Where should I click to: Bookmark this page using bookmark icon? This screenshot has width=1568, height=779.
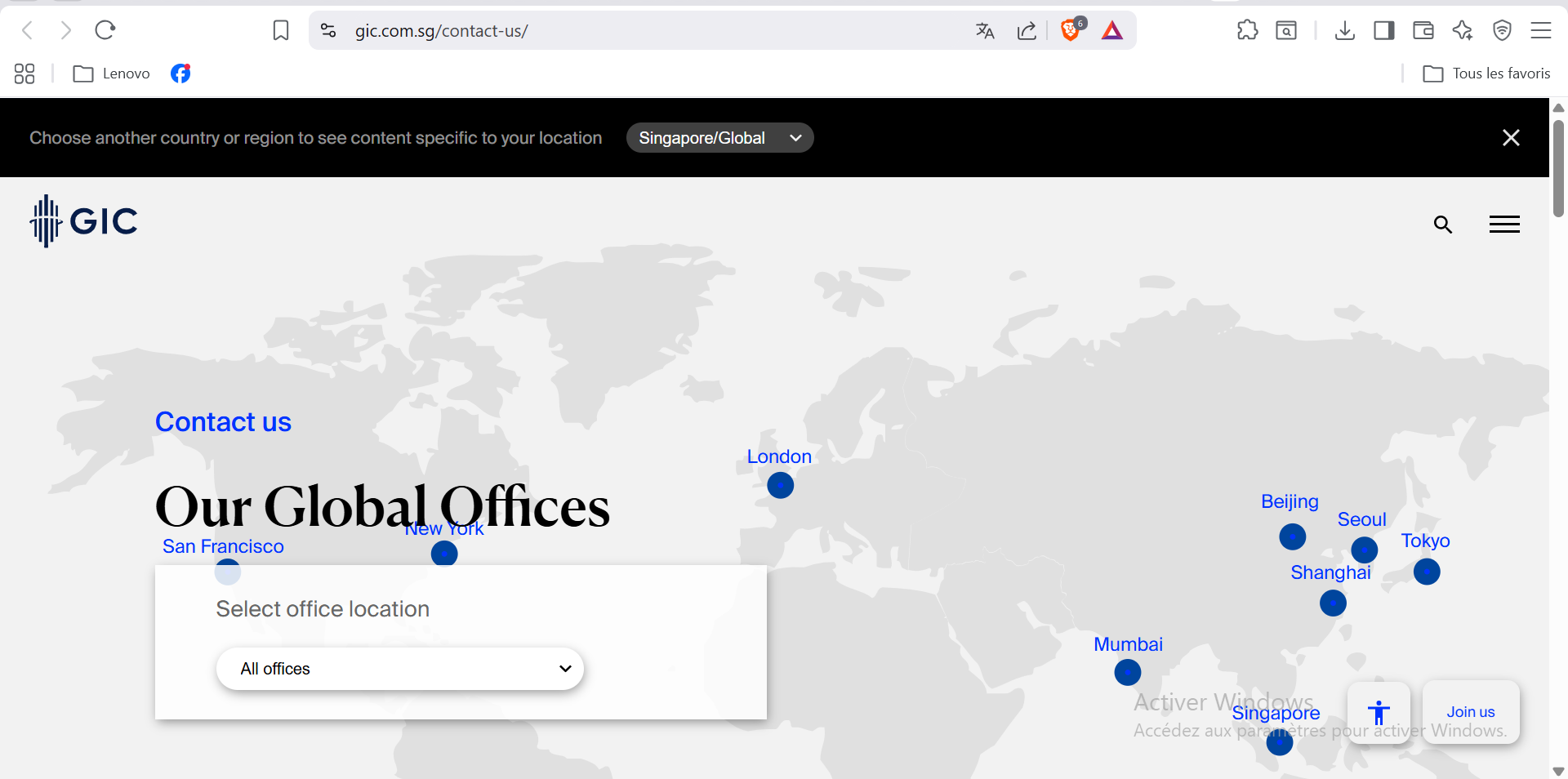281,31
